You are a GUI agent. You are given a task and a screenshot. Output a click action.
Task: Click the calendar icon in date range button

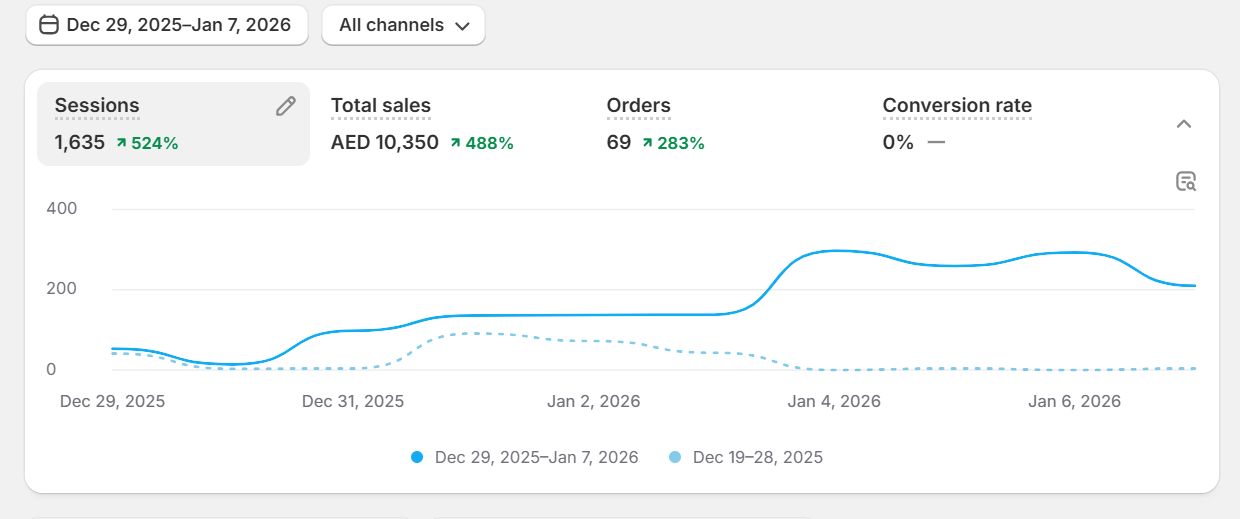(49, 25)
